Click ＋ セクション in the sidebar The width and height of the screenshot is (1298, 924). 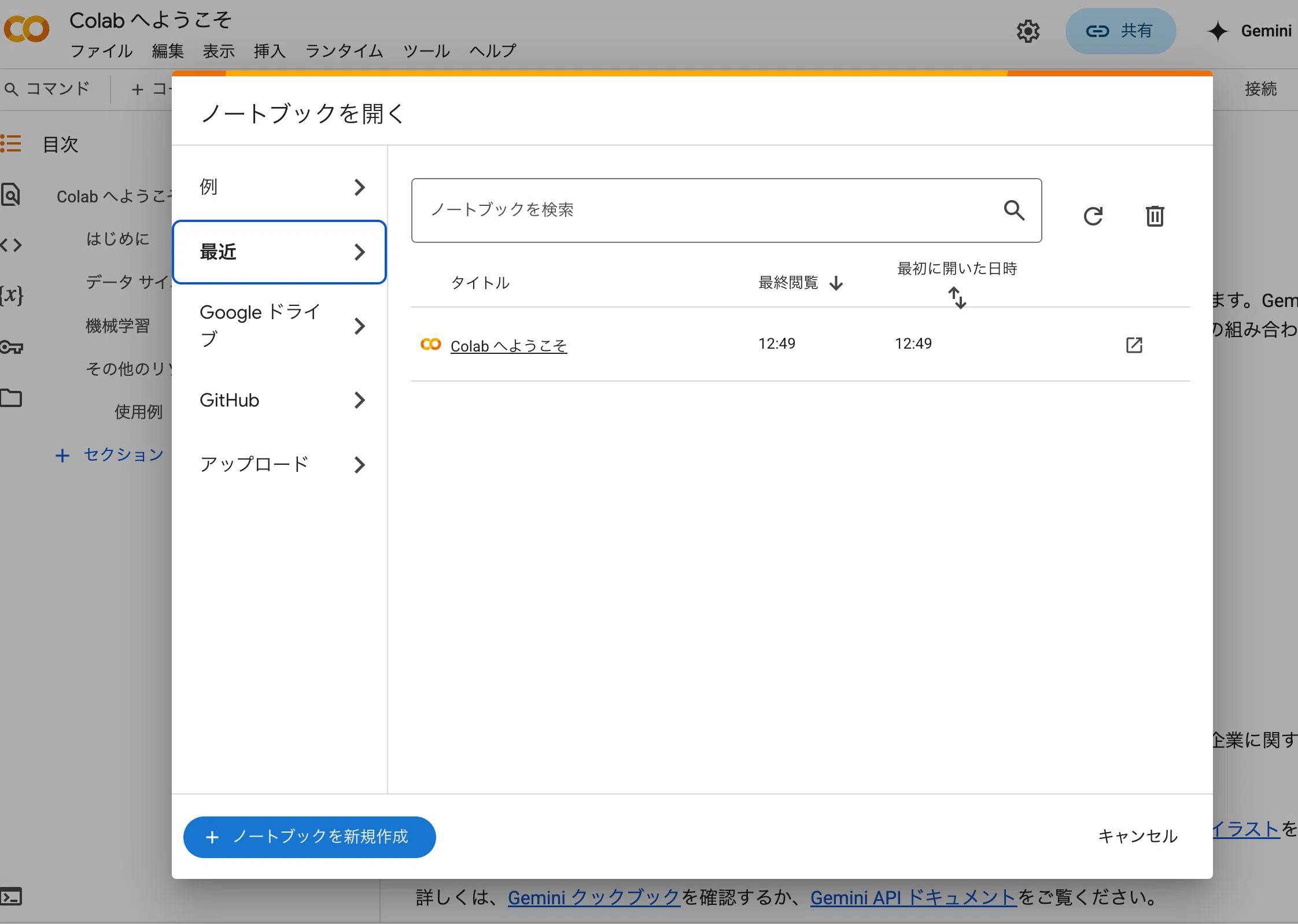109,454
